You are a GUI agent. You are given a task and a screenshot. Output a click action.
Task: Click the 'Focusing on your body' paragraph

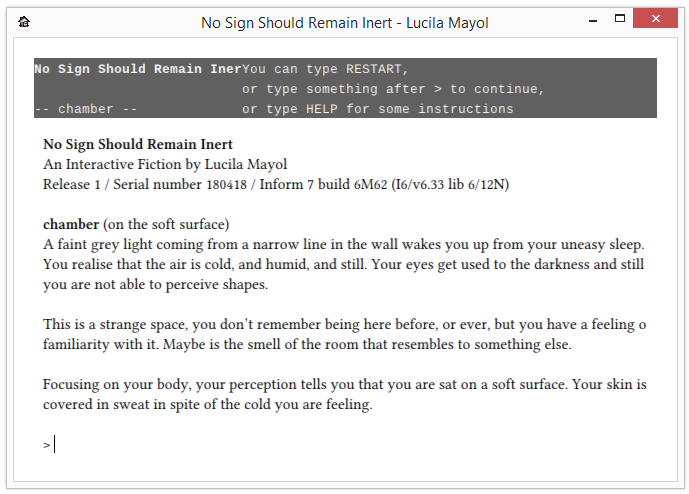point(344,394)
